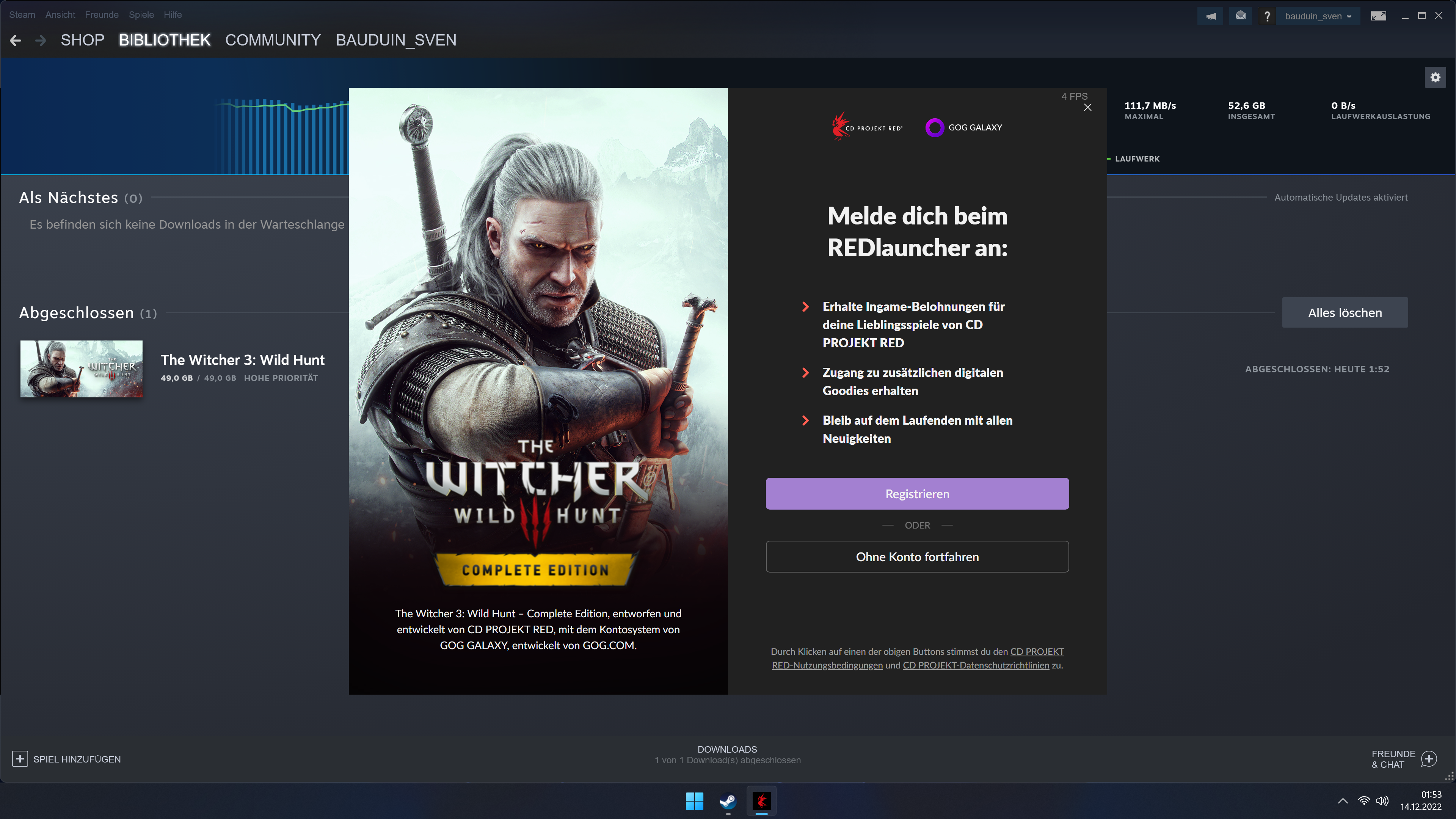Open the Spiele menu
The height and width of the screenshot is (819, 1456).
coord(141,15)
